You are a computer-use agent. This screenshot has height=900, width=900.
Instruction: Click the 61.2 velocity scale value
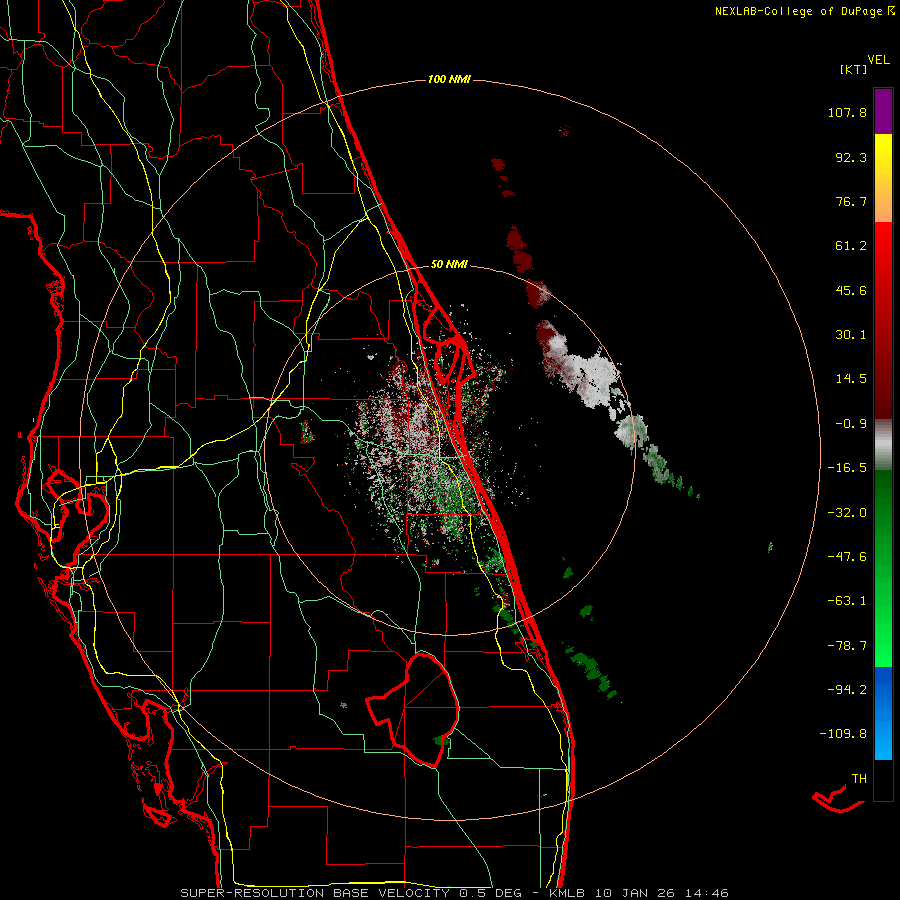click(851, 246)
